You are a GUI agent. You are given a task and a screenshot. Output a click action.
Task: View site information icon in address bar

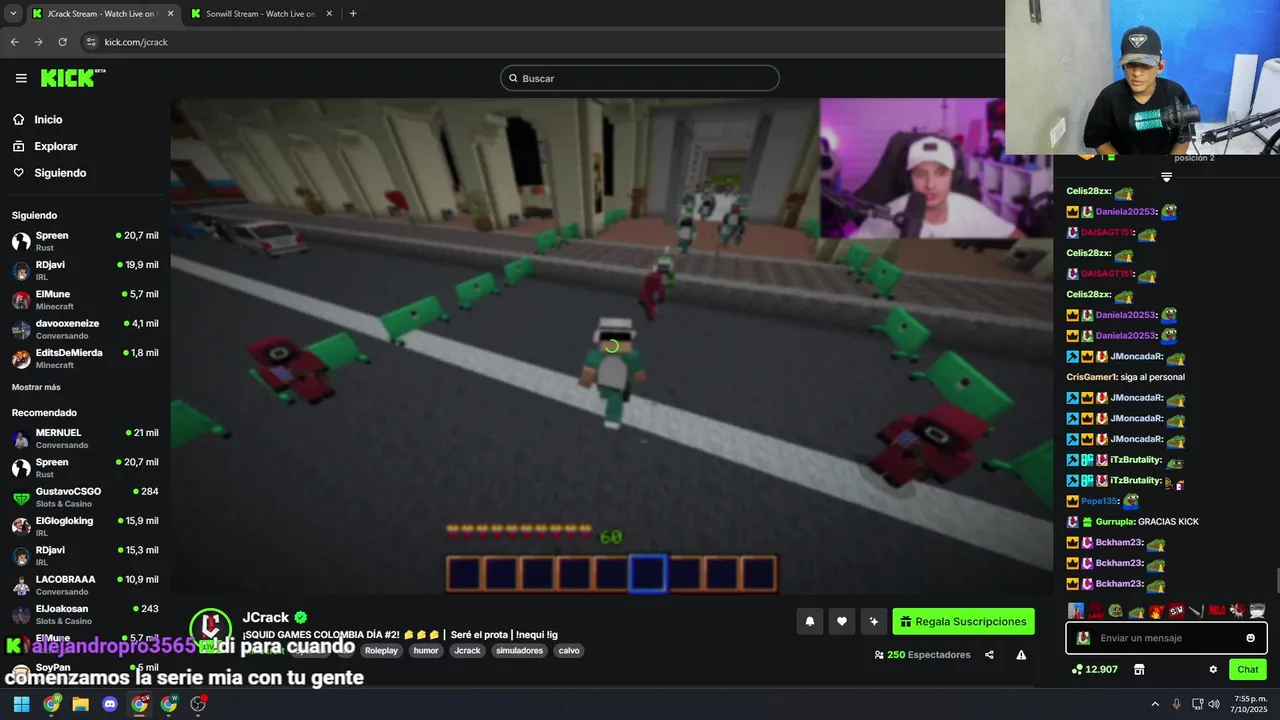point(91,42)
